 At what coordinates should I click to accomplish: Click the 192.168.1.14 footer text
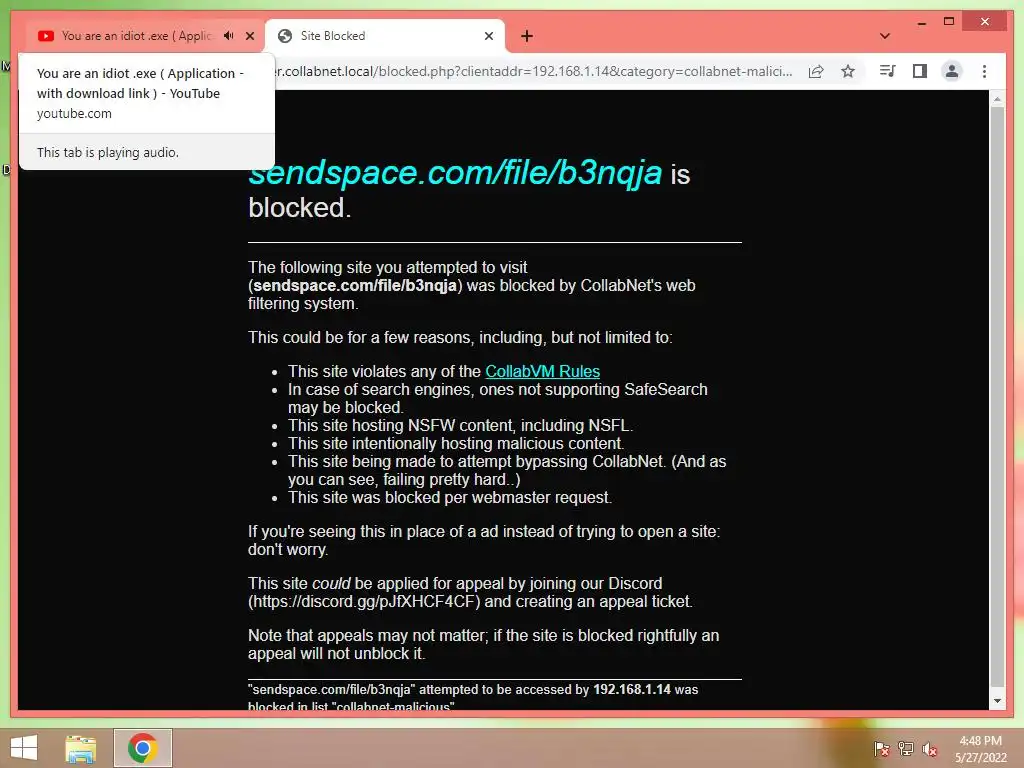[632, 690]
